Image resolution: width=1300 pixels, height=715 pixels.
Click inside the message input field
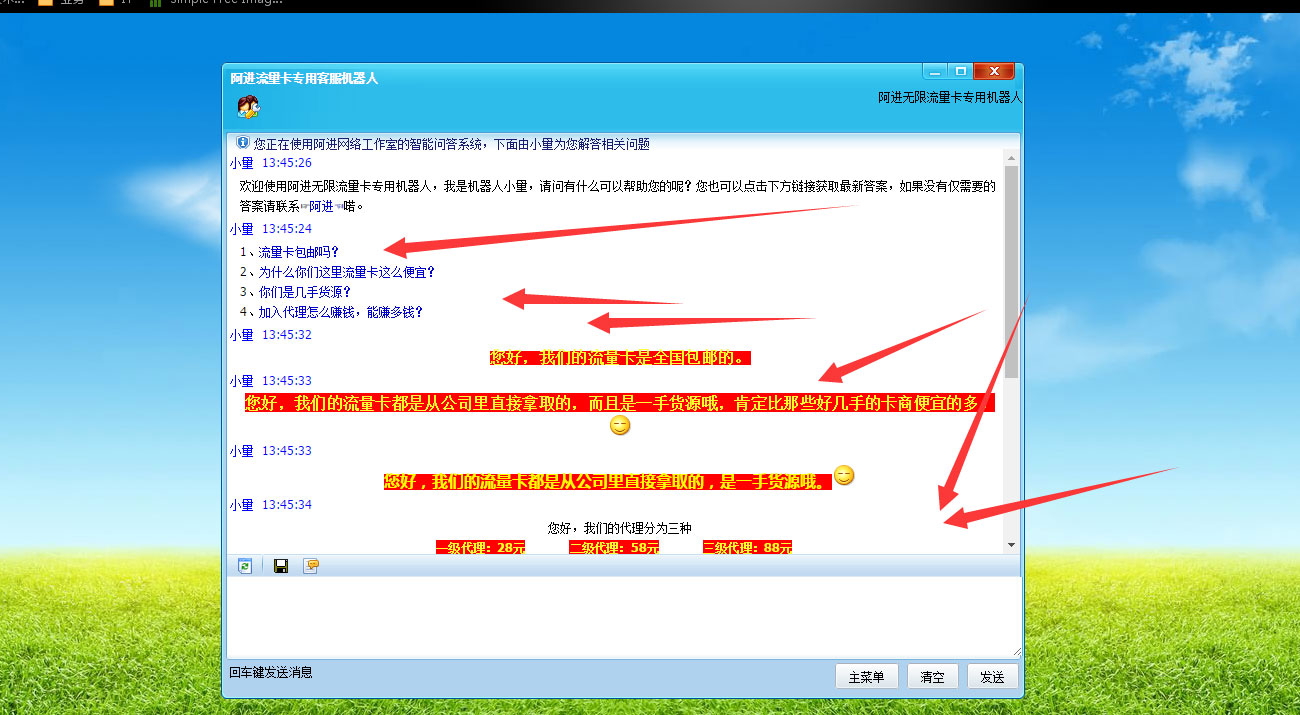pos(620,615)
